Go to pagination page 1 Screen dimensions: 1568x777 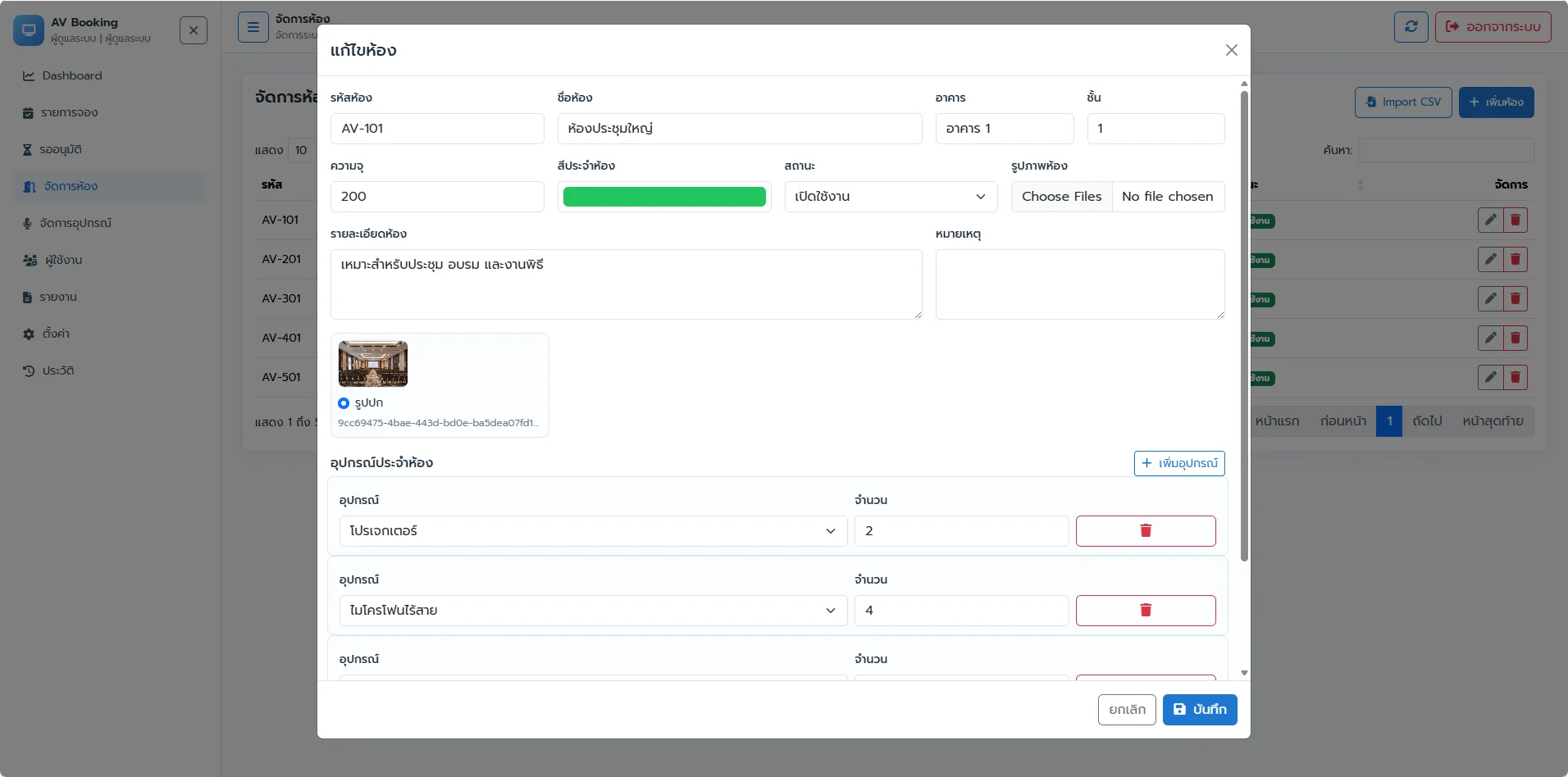click(1389, 421)
